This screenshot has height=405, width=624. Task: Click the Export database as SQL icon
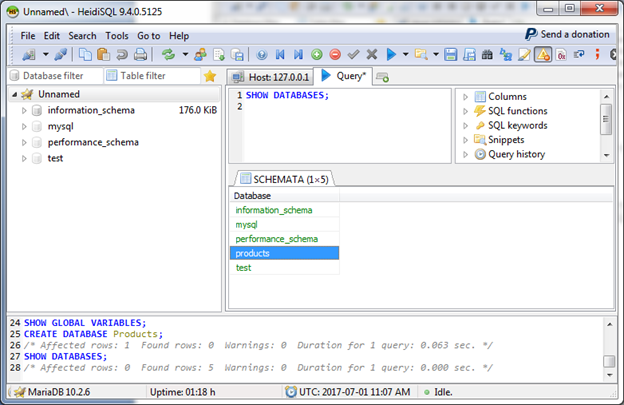(x=219, y=55)
